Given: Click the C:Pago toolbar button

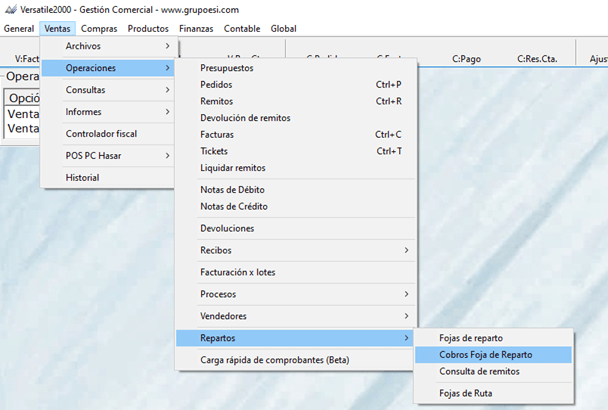Looking at the screenshot, I should [x=466, y=59].
